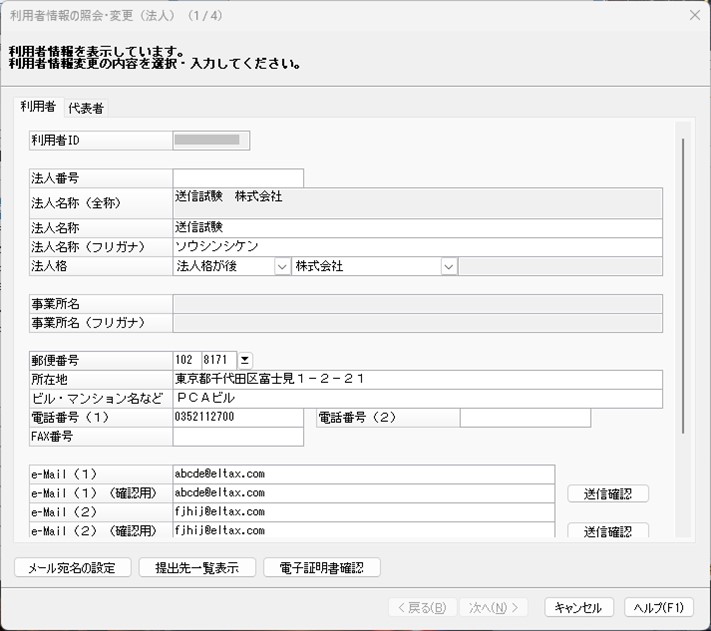Screen dimensions: 711x631
Task: Switch to the 代表者 tab
Action: point(86,108)
